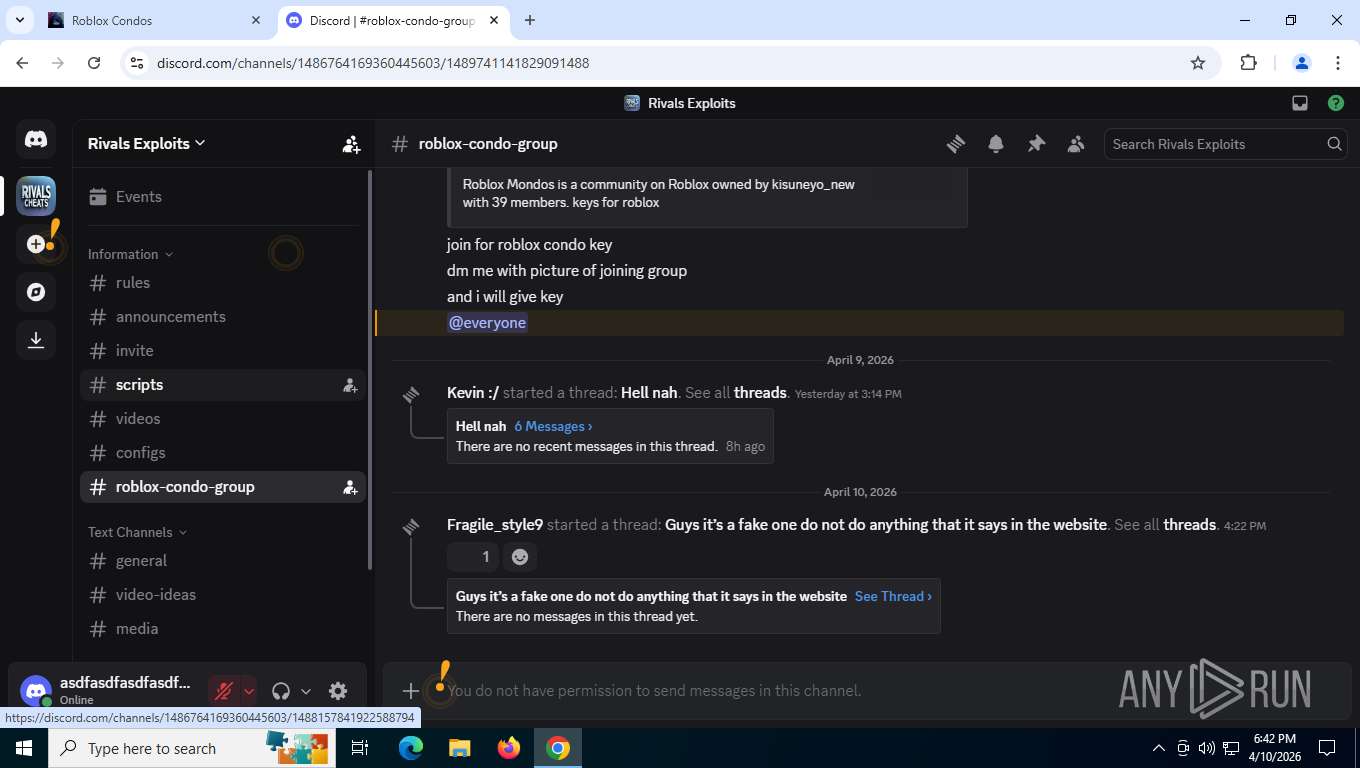Open the Events item in sidebar
The width and height of the screenshot is (1360, 768).
[223, 197]
